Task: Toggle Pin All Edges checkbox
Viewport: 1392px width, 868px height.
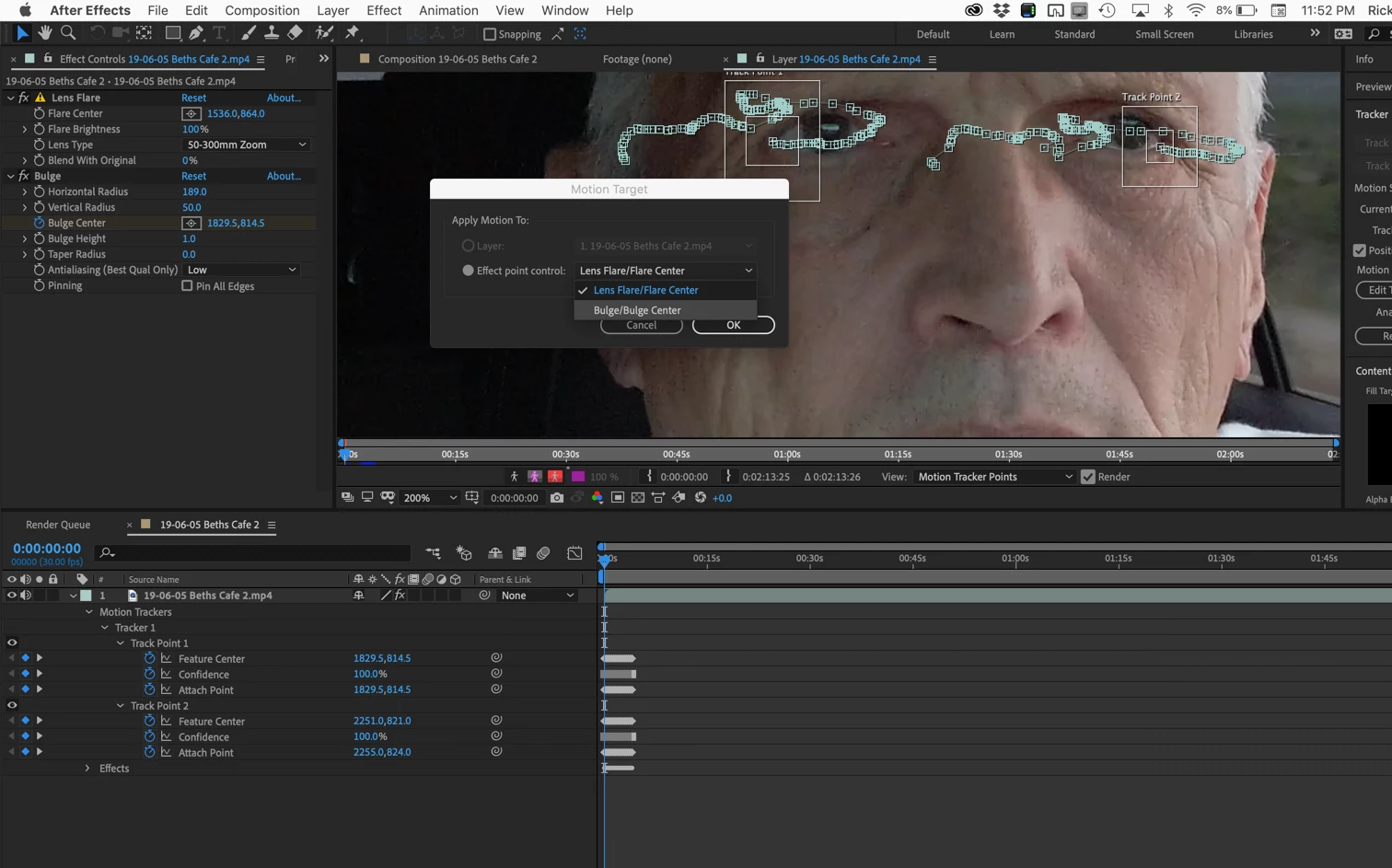Action: pos(187,286)
